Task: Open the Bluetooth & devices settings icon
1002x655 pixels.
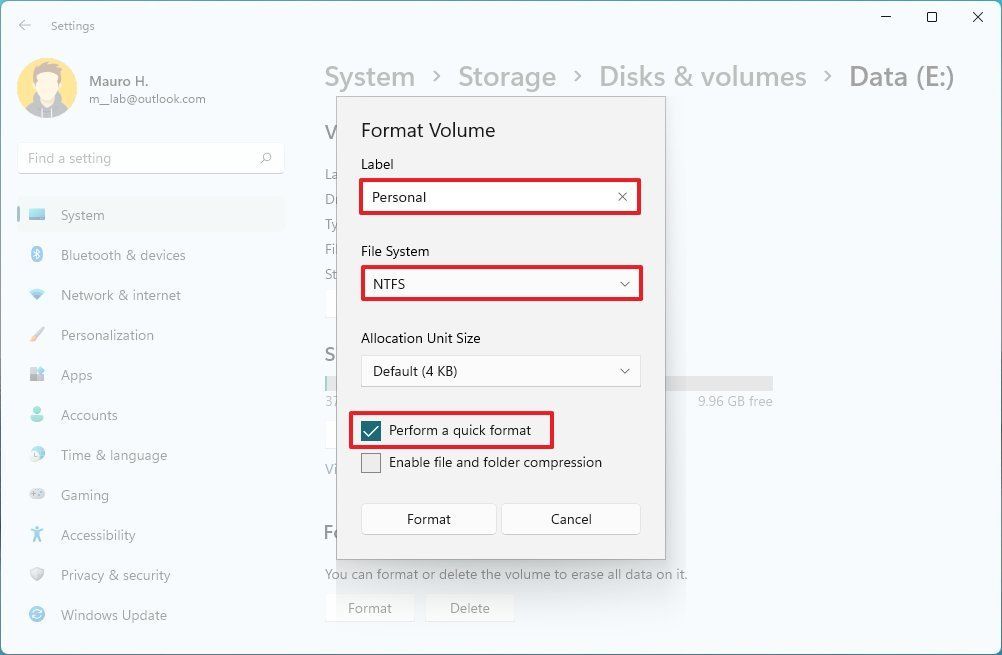Action: (37, 255)
